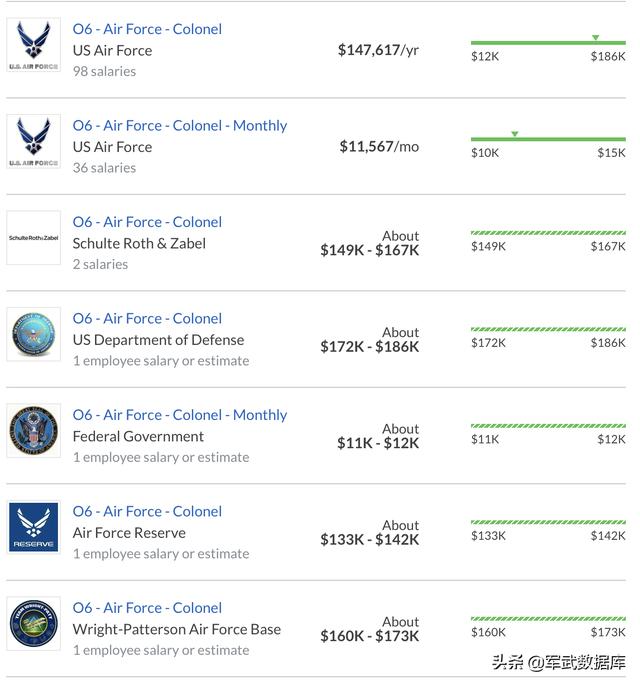Click the striped $149K to $167K range bar

pyautogui.click(x=548, y=233)
